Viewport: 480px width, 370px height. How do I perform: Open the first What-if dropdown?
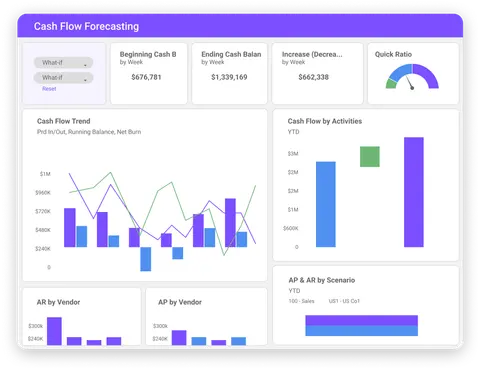pos(63,63)
